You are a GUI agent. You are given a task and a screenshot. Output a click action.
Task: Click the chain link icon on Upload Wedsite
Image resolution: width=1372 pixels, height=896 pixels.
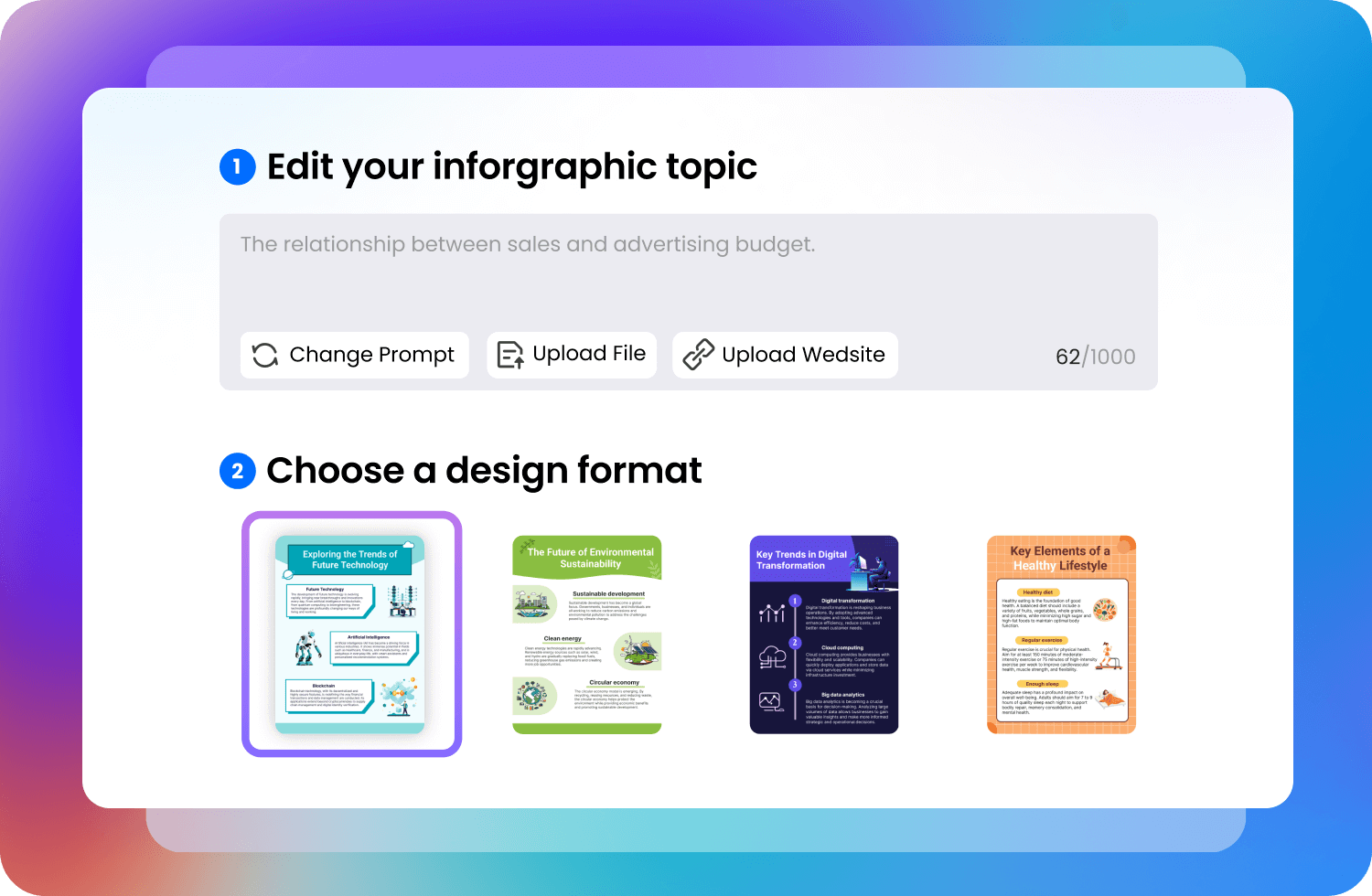coord(698,355)
